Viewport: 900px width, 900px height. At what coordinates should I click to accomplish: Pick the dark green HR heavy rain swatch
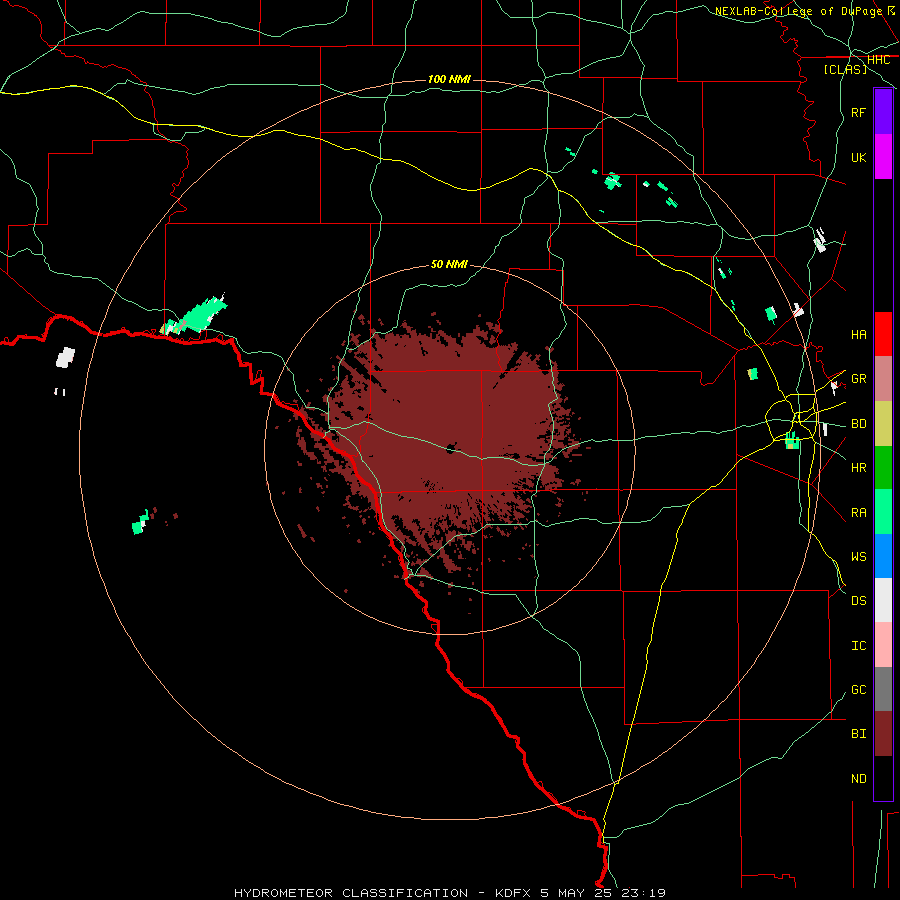tap(883, 467)
